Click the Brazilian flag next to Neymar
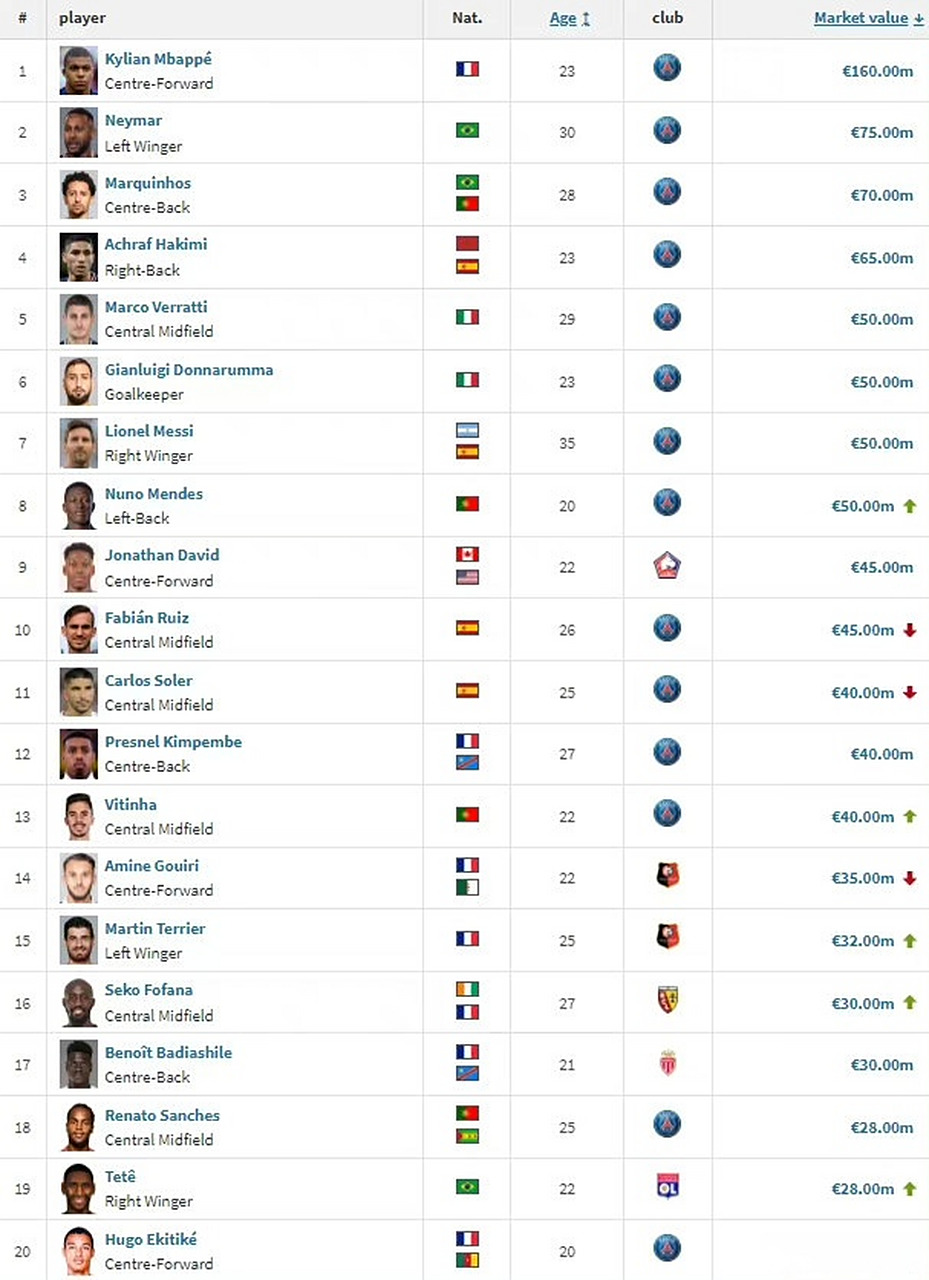 click(467, 131)
